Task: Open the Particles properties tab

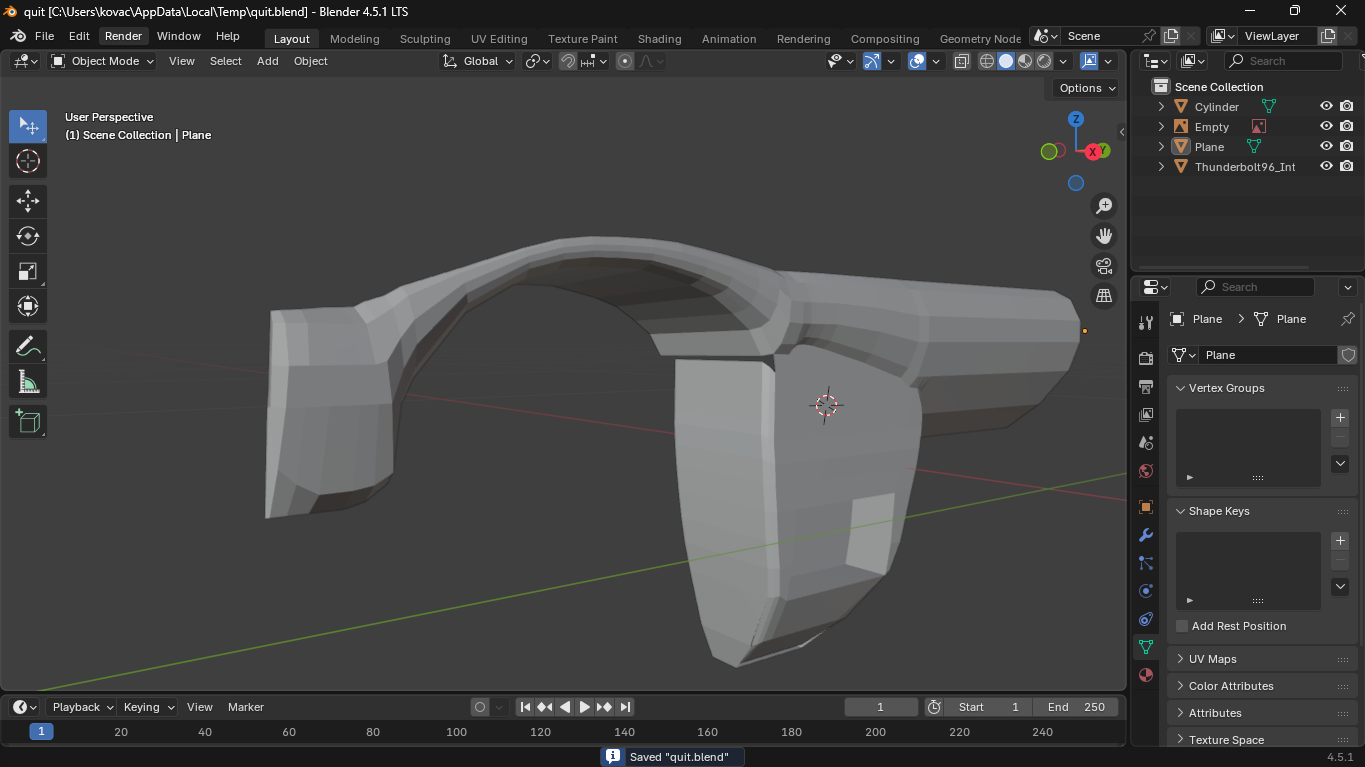Action: click(x=1146, y=563)
